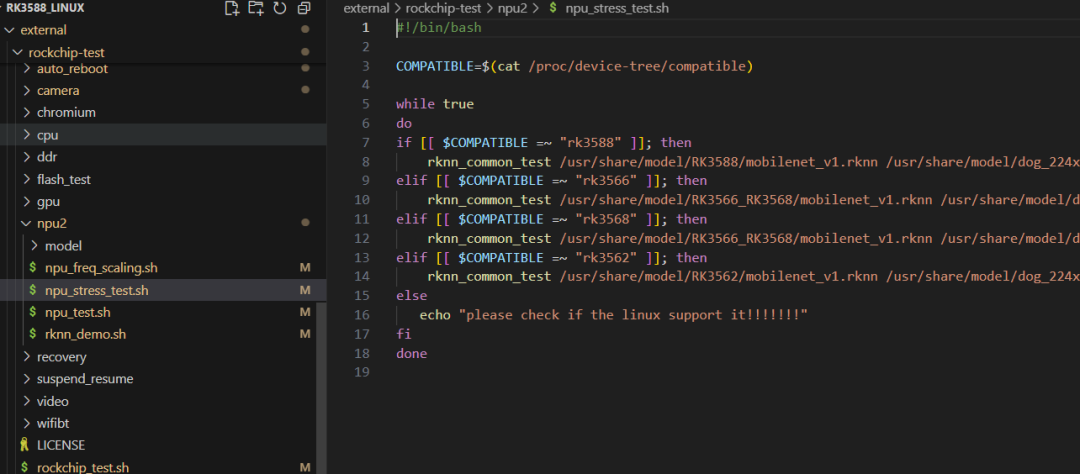Viewport: 1080px width, 474px height.
Task: Click the 'while true' line
Action: (435, 105)
